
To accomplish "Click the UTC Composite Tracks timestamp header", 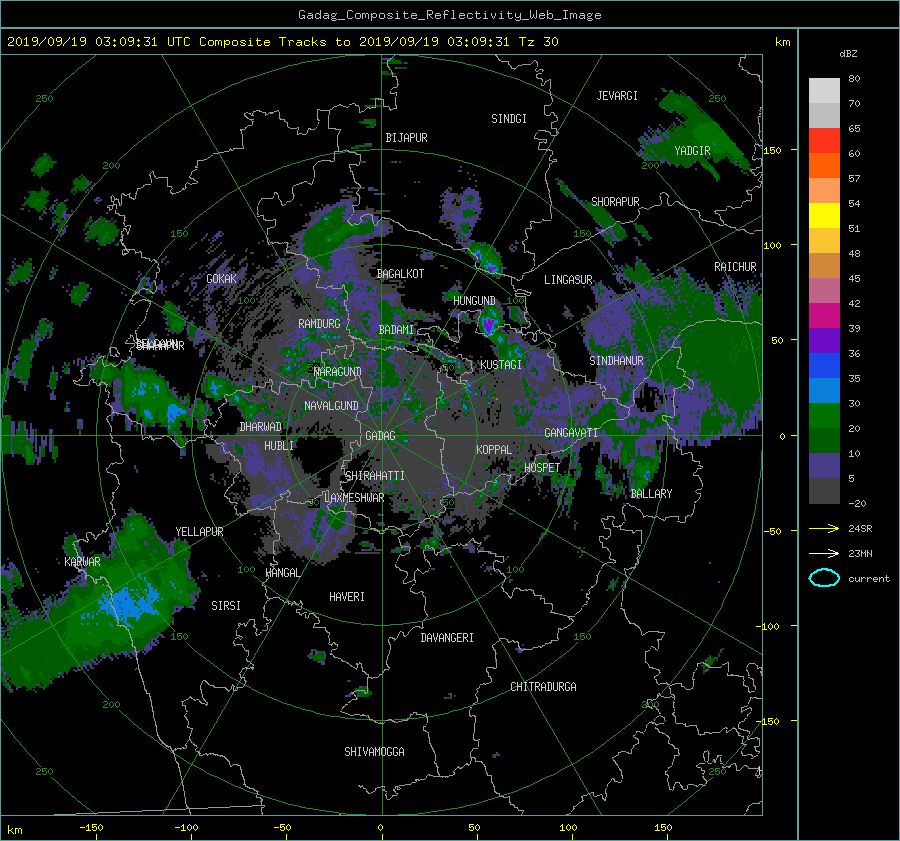I will point(282,42).
